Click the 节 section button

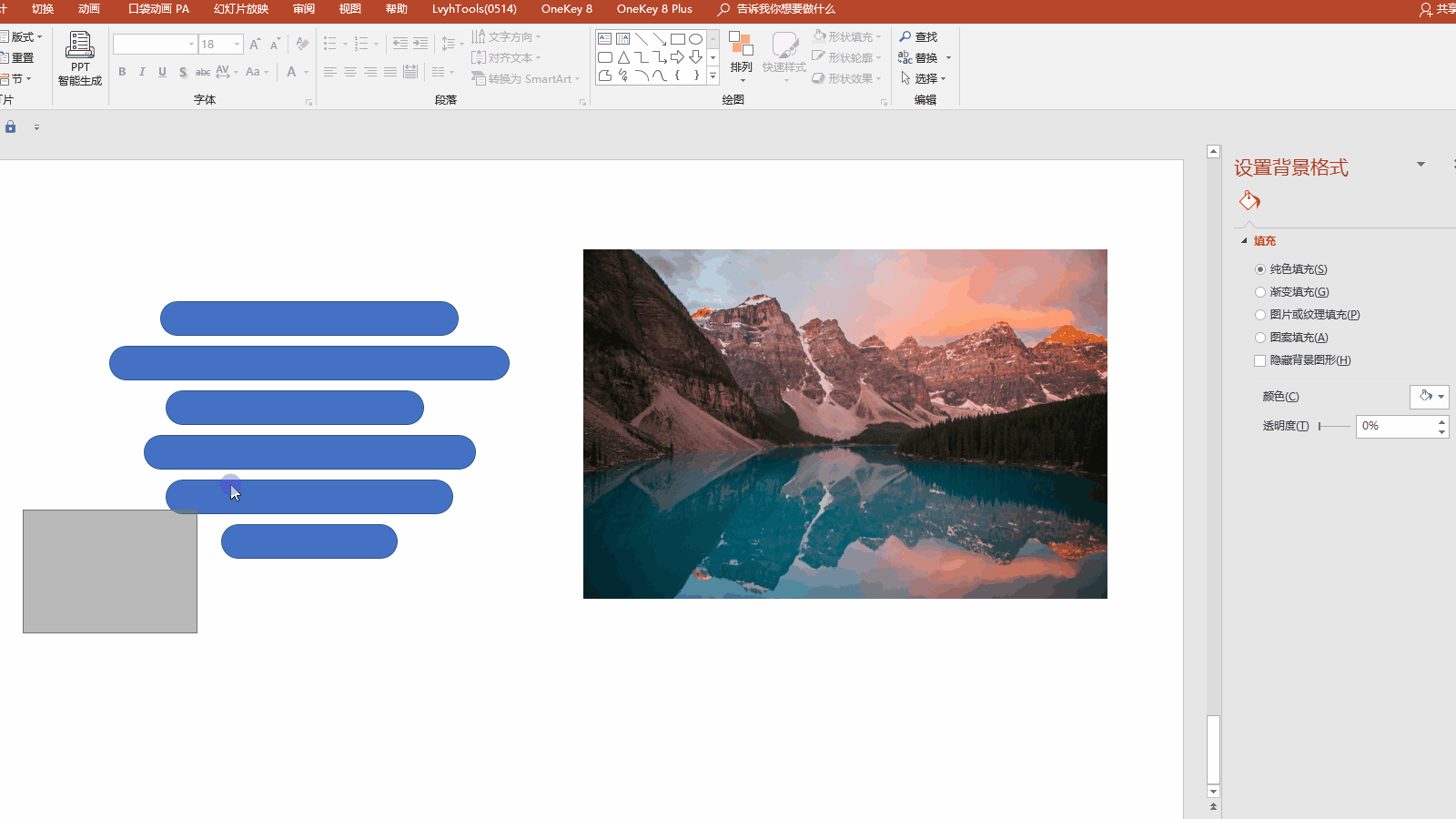[15, 78]
